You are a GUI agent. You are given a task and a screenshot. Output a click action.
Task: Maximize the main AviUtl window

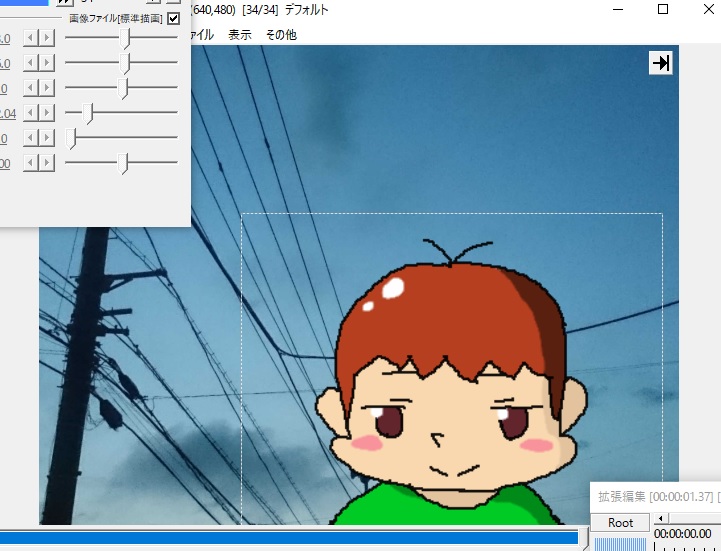[x=663, y=9]
